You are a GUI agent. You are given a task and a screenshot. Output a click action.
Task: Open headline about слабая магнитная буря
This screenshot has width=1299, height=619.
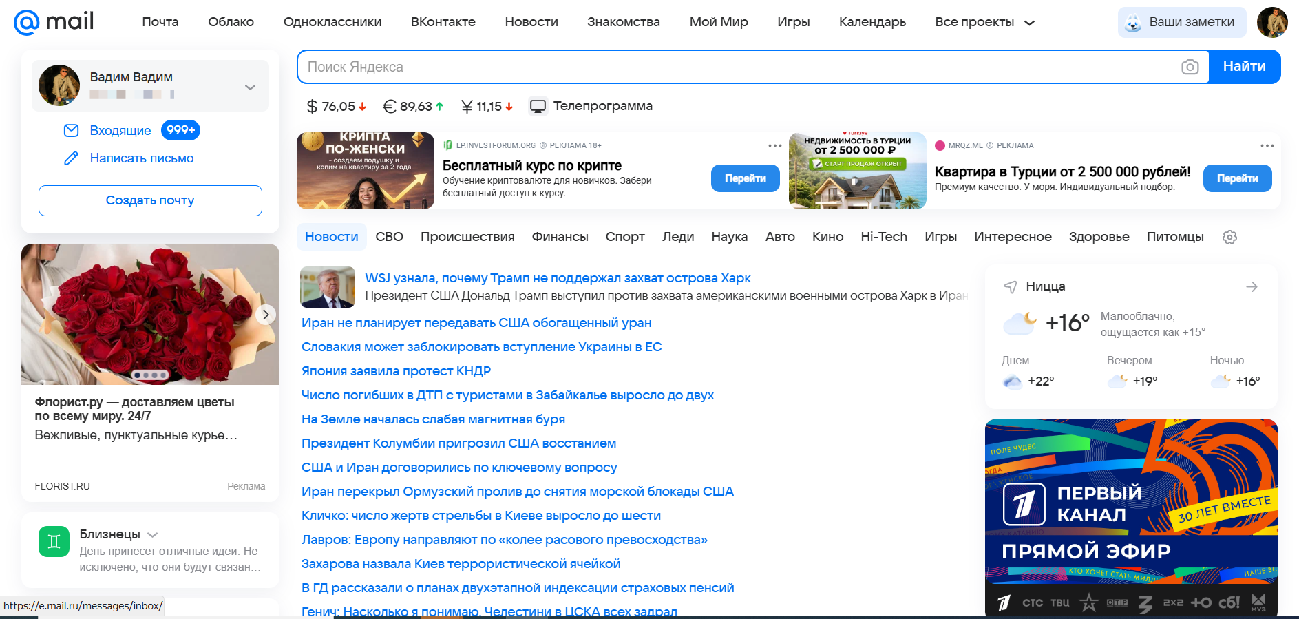click(x=433, y=419)
